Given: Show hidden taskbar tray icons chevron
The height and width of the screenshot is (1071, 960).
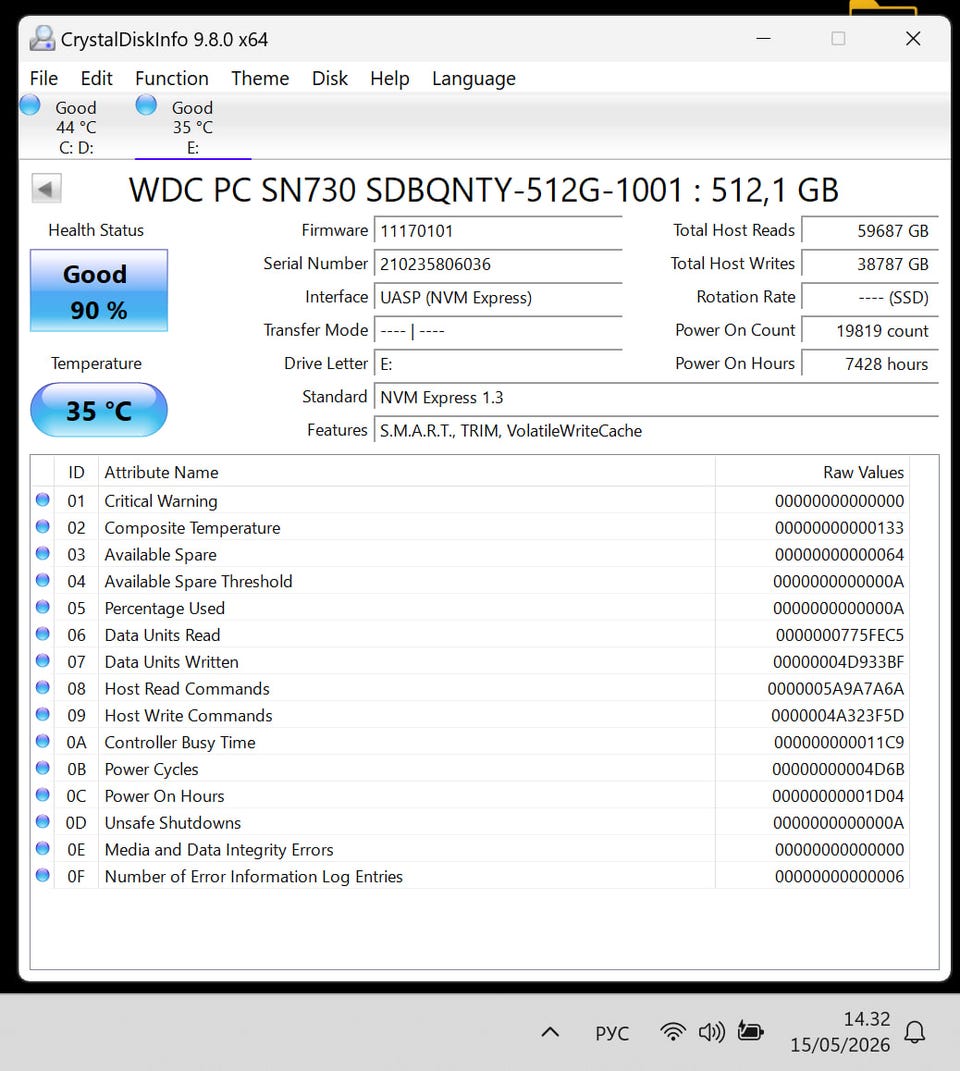Looking at the screenshot, I should [550, 1032].
